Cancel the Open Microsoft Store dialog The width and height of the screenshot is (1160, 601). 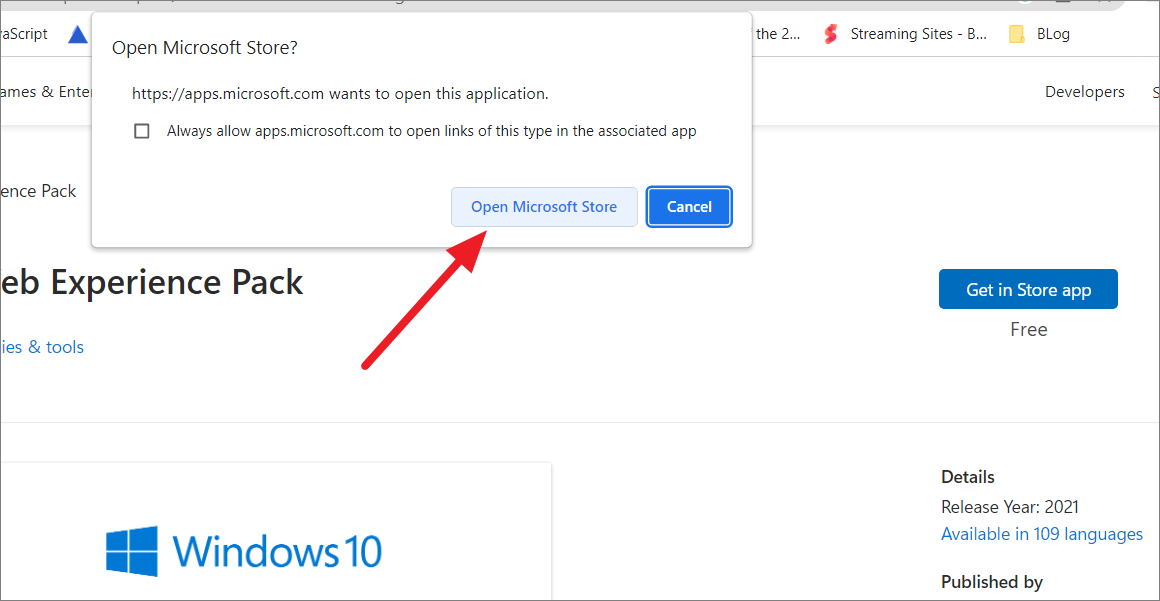point(689,207)
